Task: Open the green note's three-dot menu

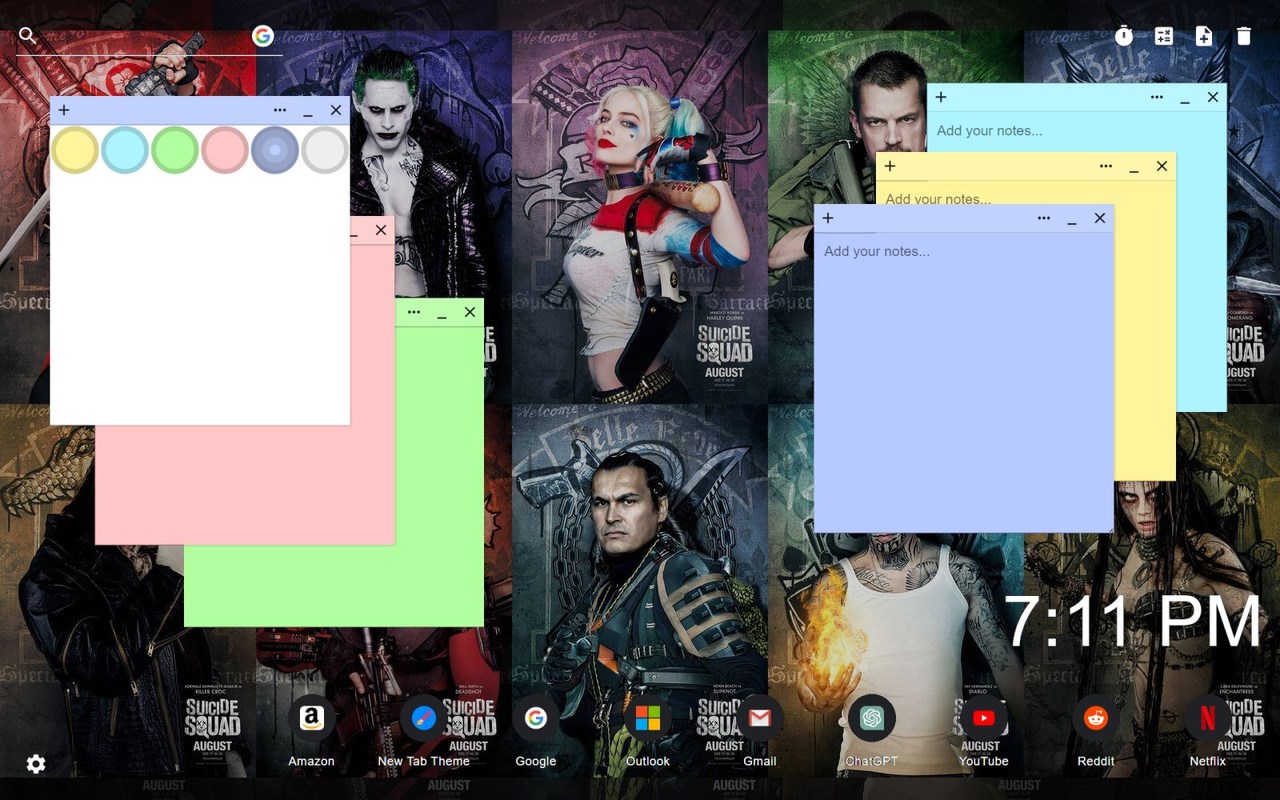Action: (x=414, y=312)
